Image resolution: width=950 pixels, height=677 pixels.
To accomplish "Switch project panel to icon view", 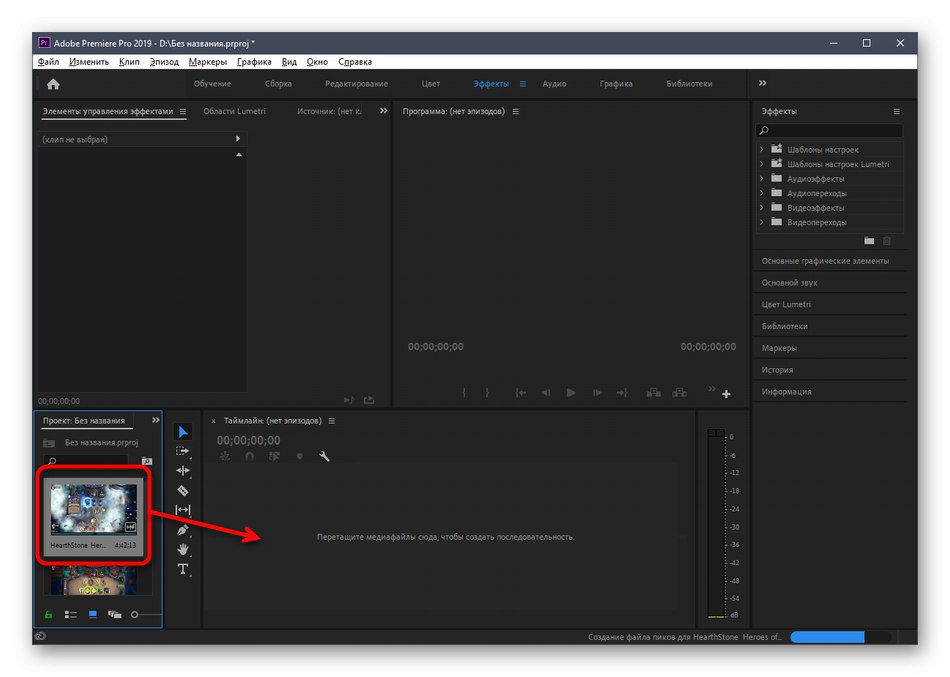I will point(93,614).
